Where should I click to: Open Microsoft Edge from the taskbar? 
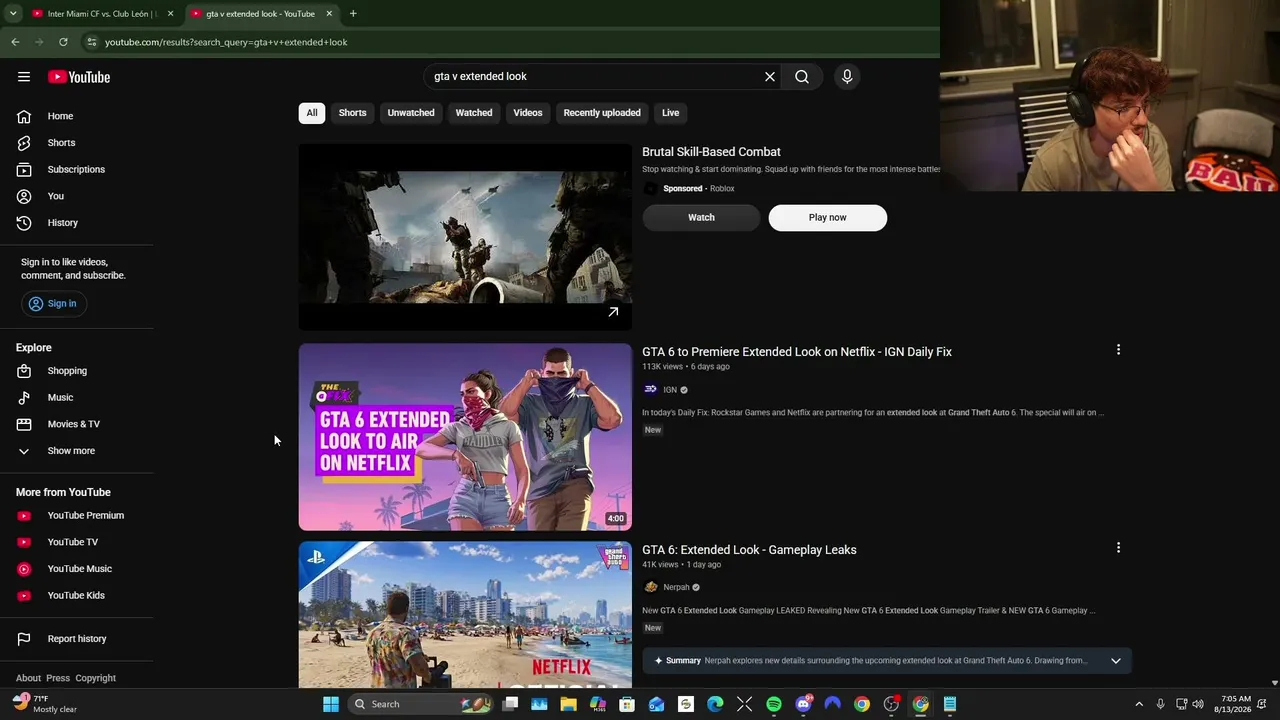[x=715, y=704]
